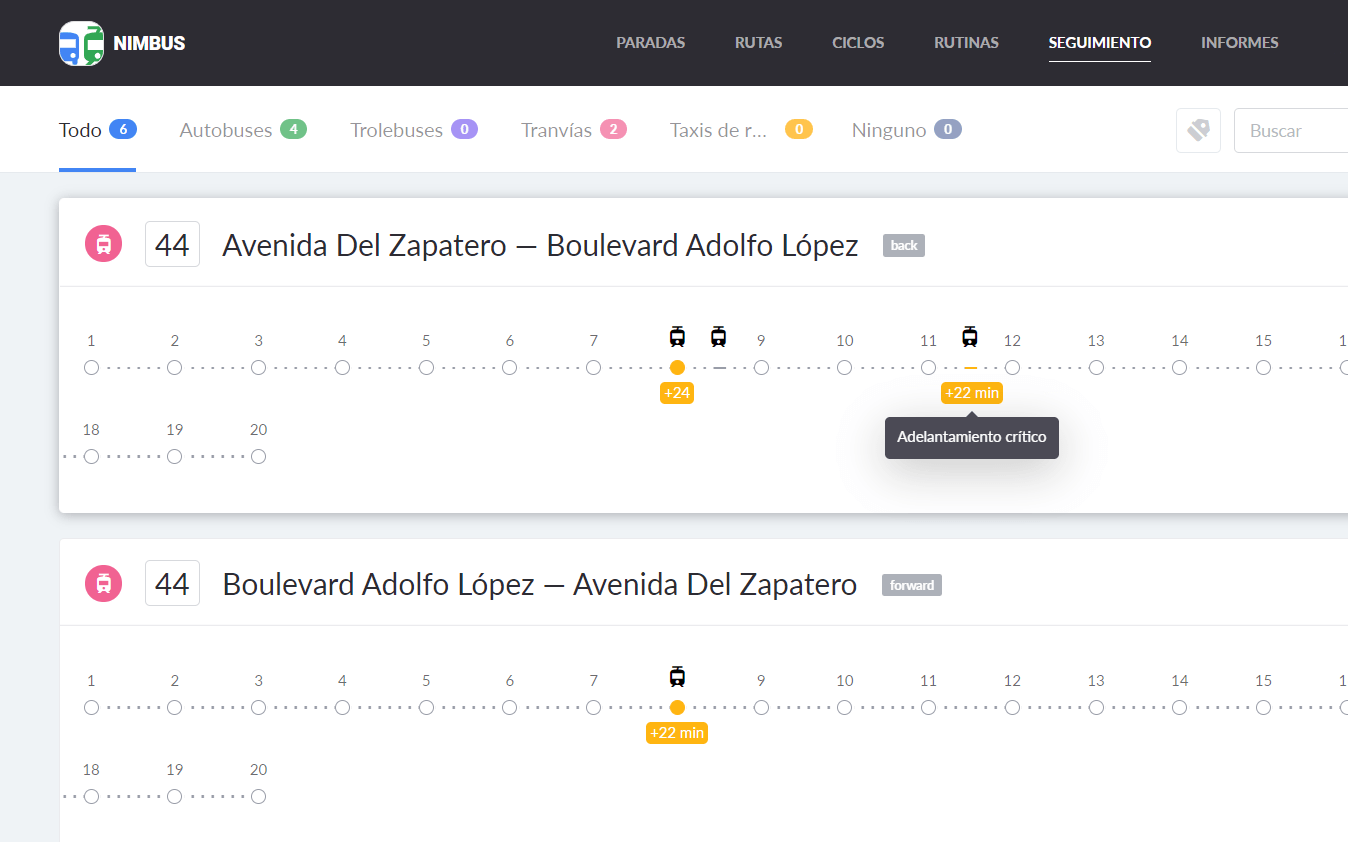Select tram vehicle at stop 8, back route
The width and height of the screenshot is (1348, 842).
(x=677, y=336)
